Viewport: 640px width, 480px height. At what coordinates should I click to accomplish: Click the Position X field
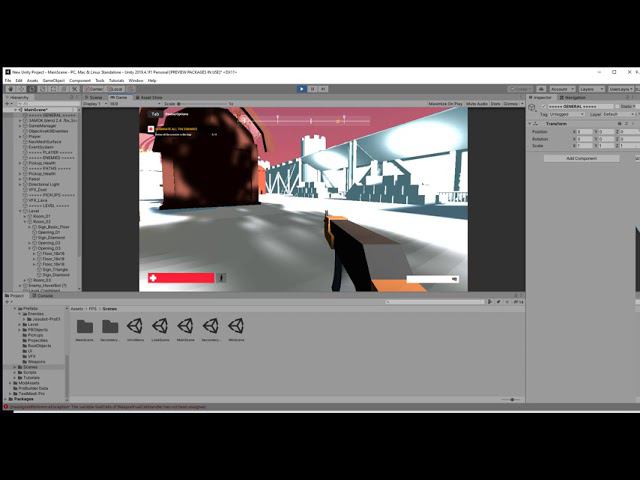(x=584, y=132)
